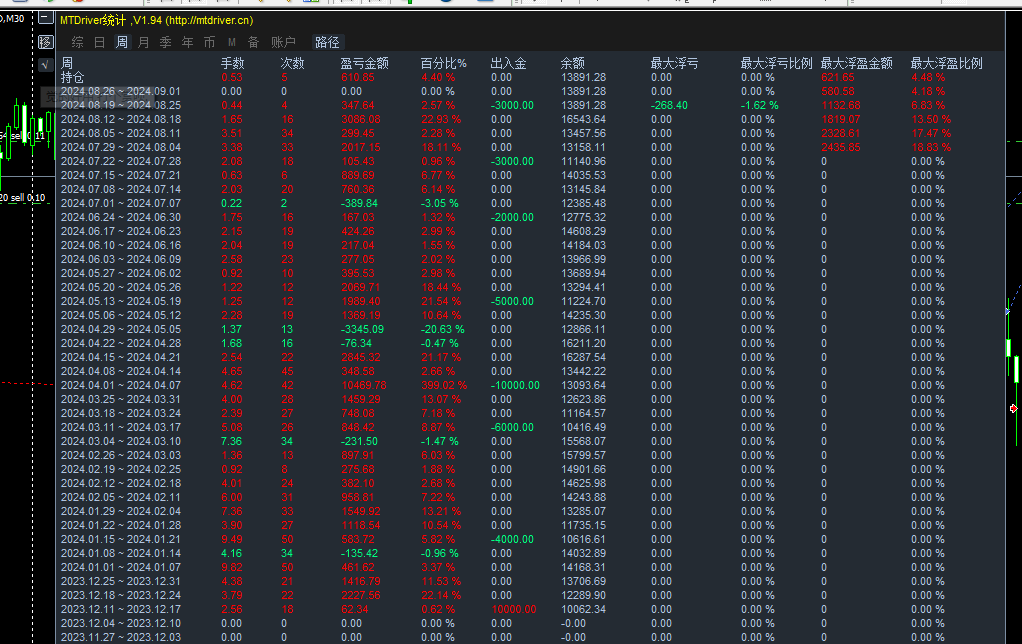Switch to the 综 summary tab
This screenshot has height=644, width=1022.
78,42
